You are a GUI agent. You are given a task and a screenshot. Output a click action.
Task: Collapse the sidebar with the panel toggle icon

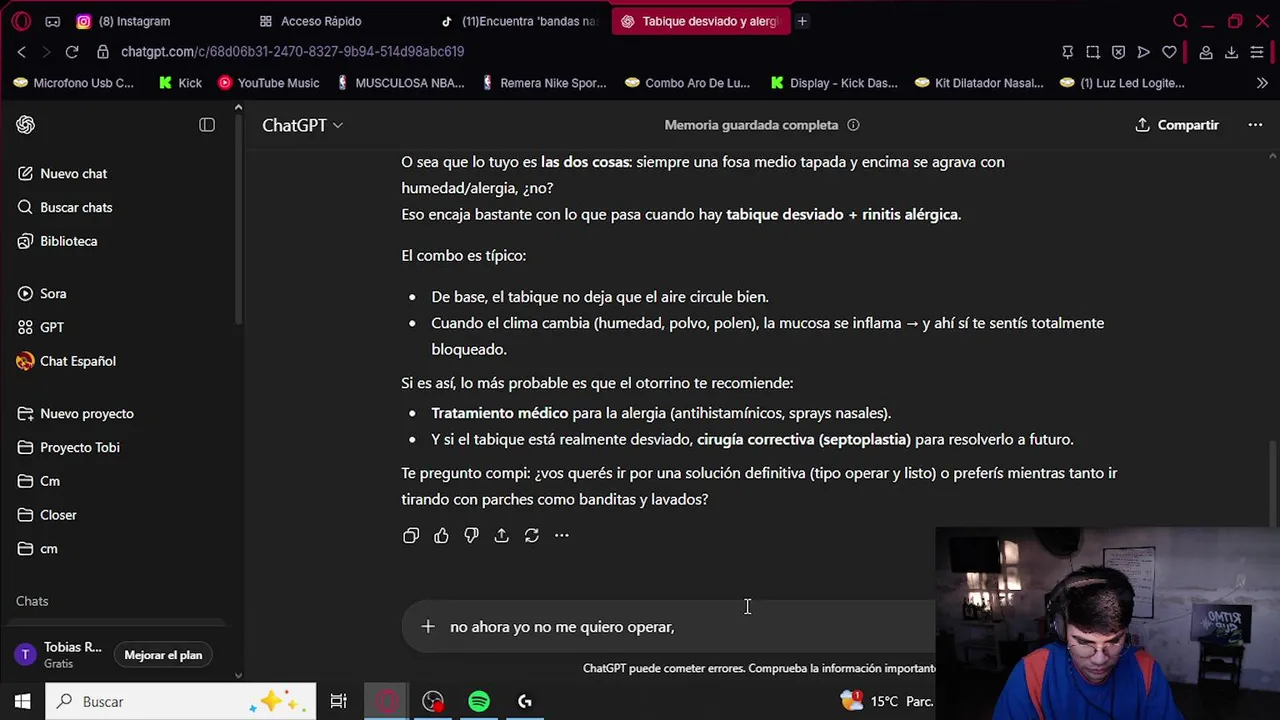coord(207,125)
